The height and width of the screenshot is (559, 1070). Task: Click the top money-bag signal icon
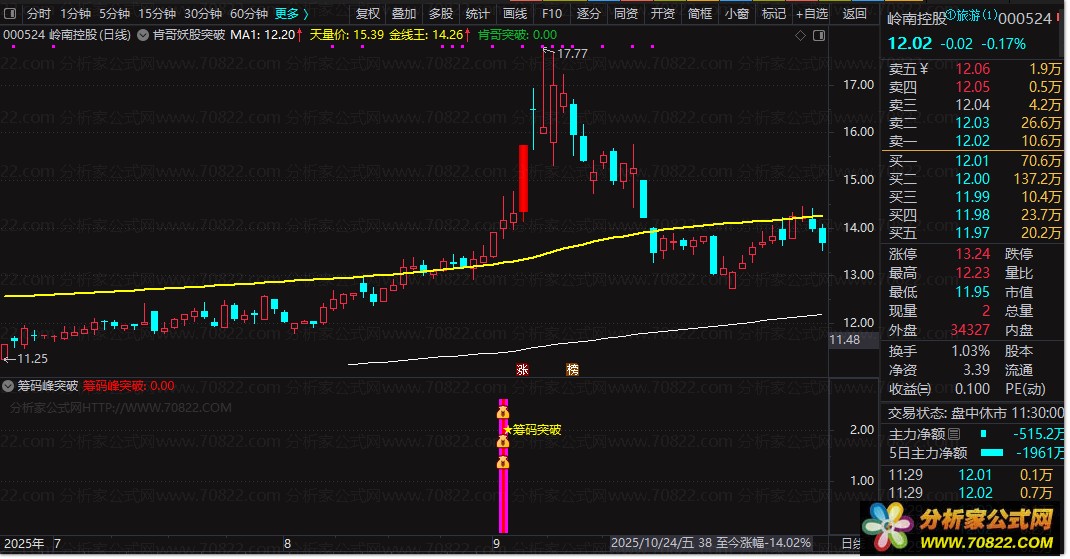point(503,412)
